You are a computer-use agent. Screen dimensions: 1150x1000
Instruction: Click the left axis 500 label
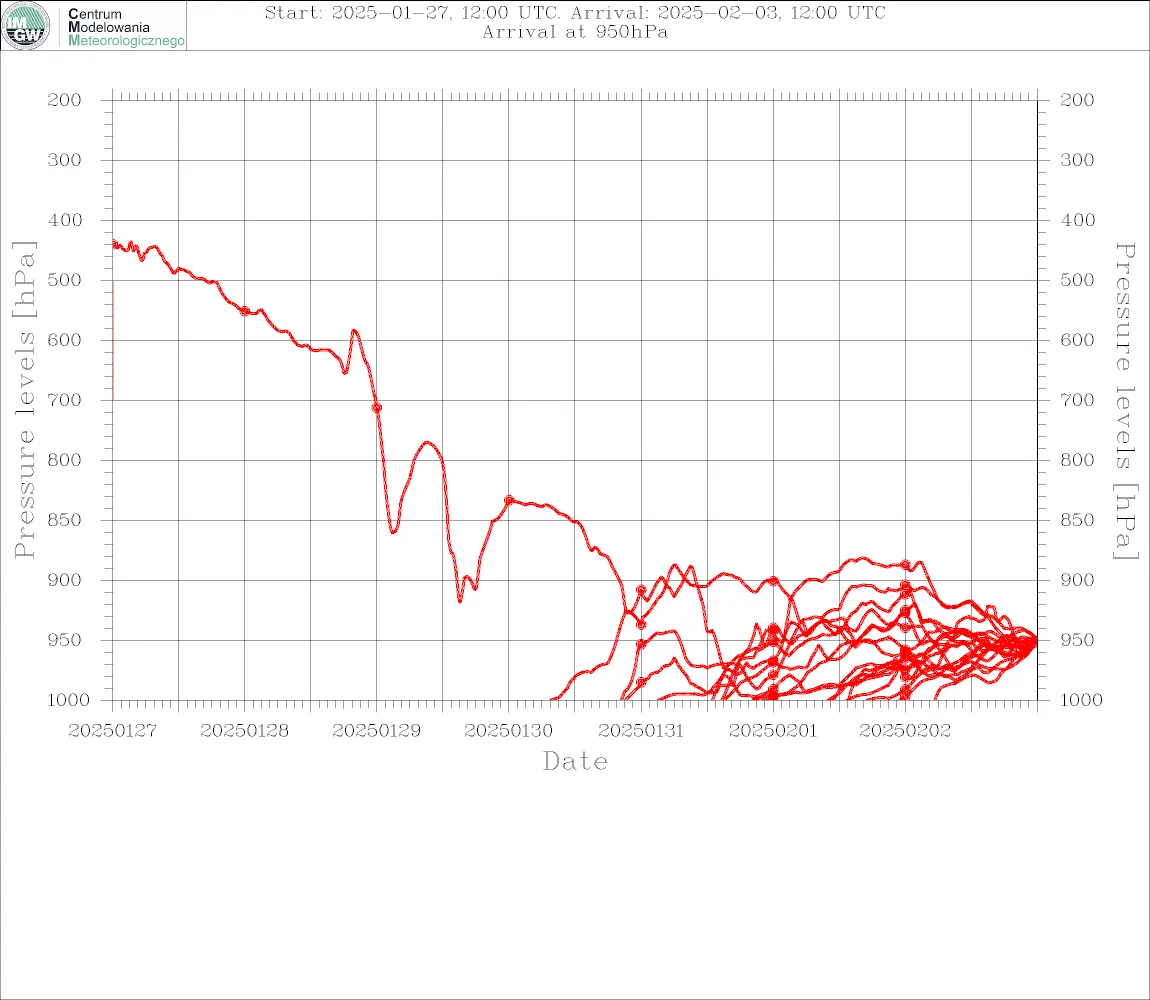65,280
